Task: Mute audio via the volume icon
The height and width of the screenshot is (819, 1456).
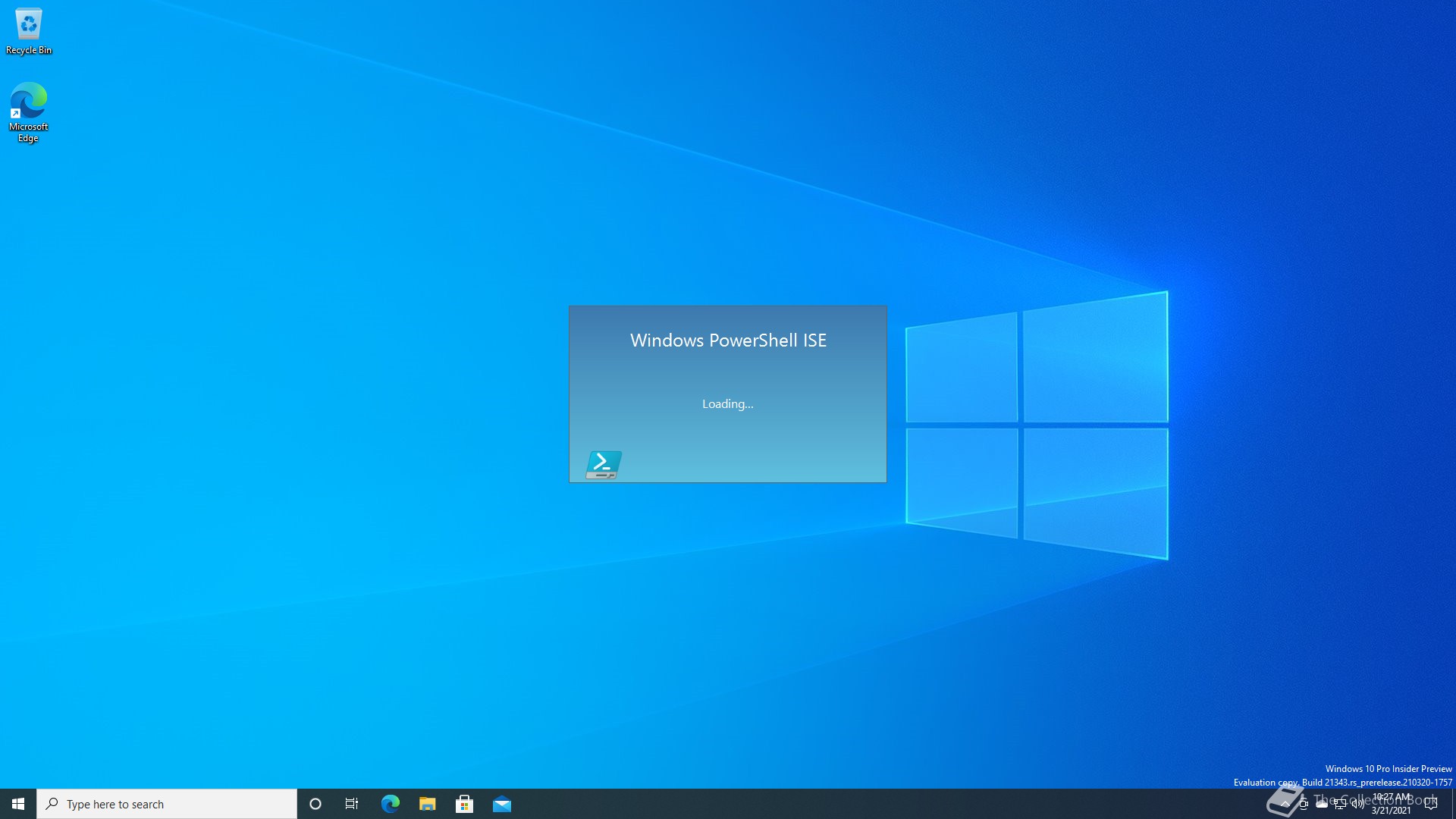Action: pos(1357,804)
